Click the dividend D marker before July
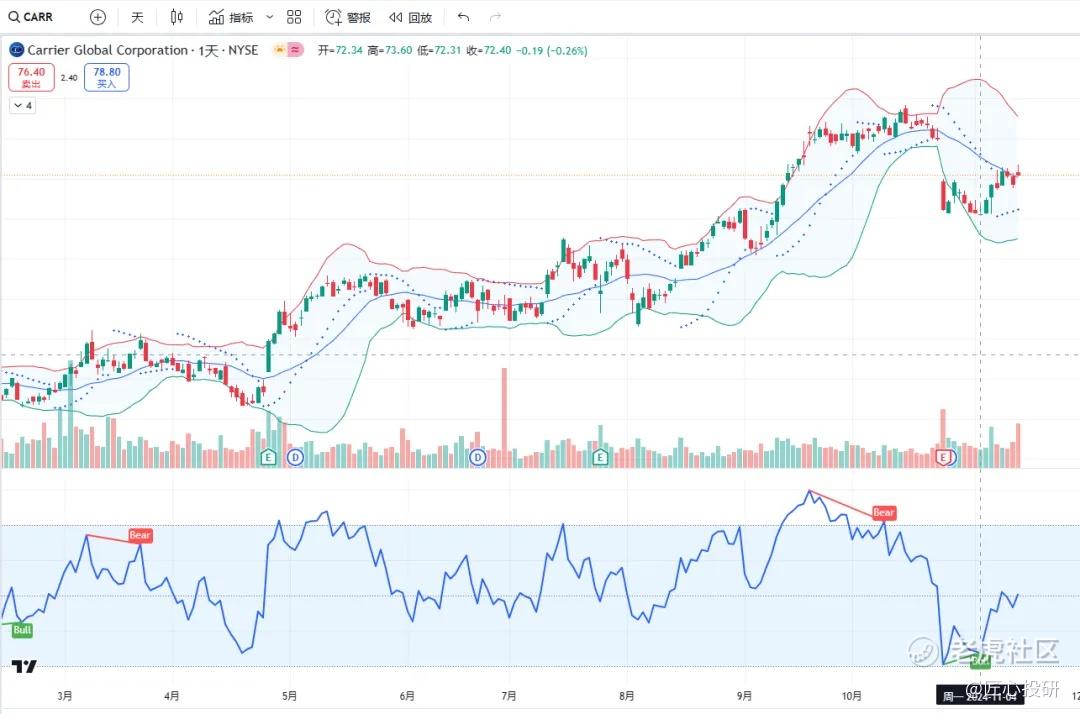1080x714 pixels. (x=477, y=457)
